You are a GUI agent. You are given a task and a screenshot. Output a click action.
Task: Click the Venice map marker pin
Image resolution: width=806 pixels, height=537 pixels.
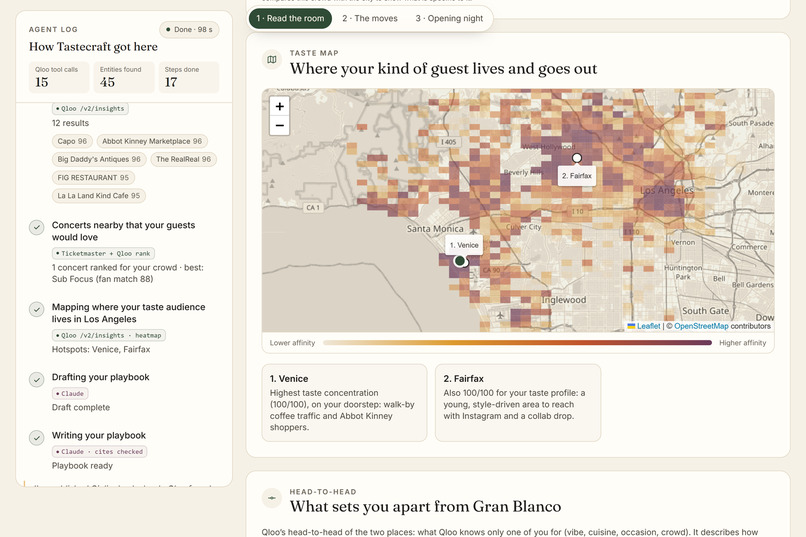click(x=460, y=261)
